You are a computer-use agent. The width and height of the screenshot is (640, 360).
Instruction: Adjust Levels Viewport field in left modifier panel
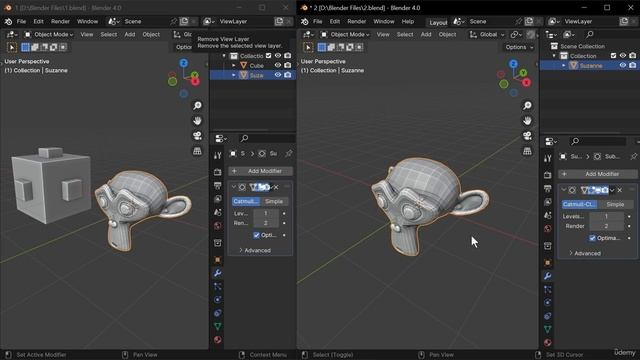pos(266,213)
